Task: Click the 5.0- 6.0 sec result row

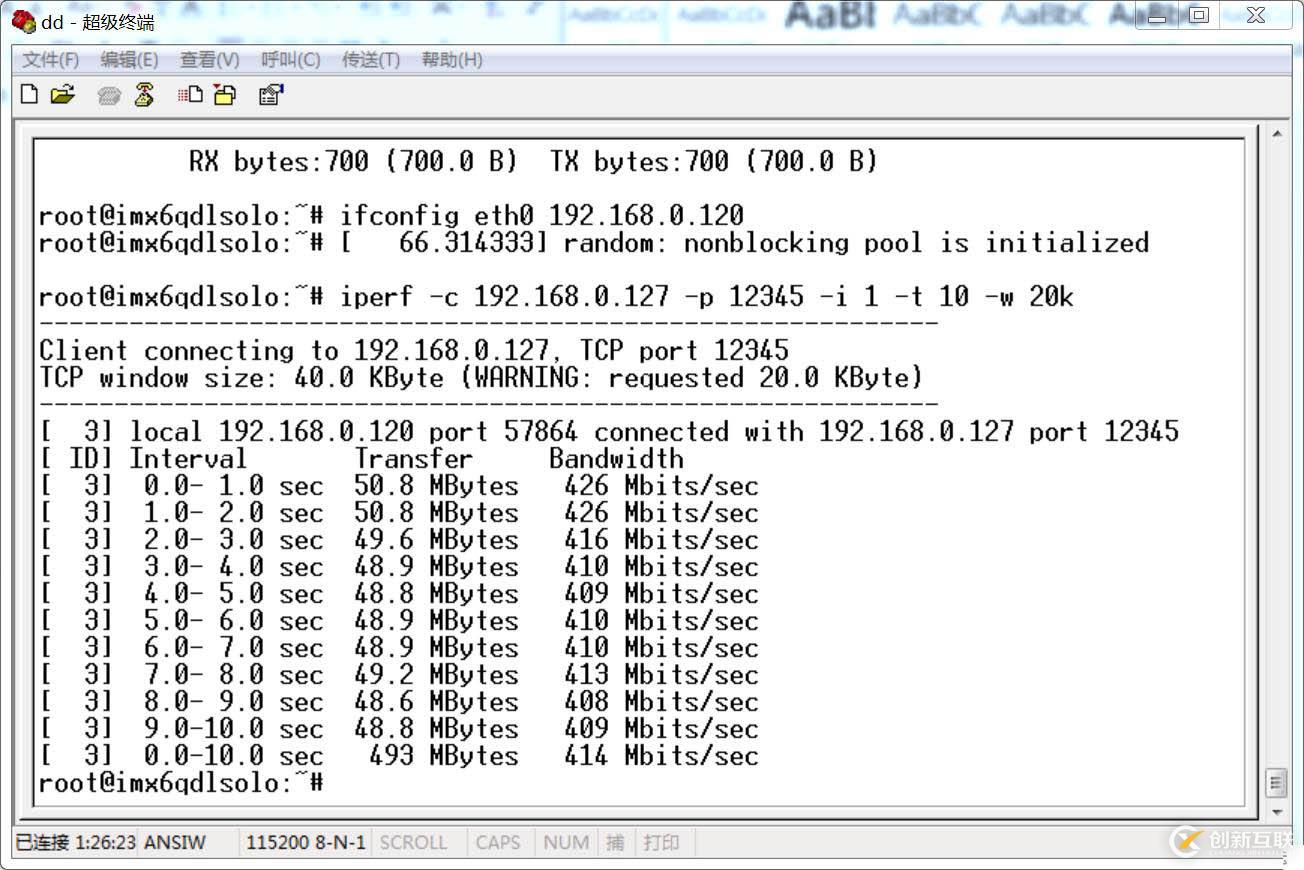Action: point(399,621)
